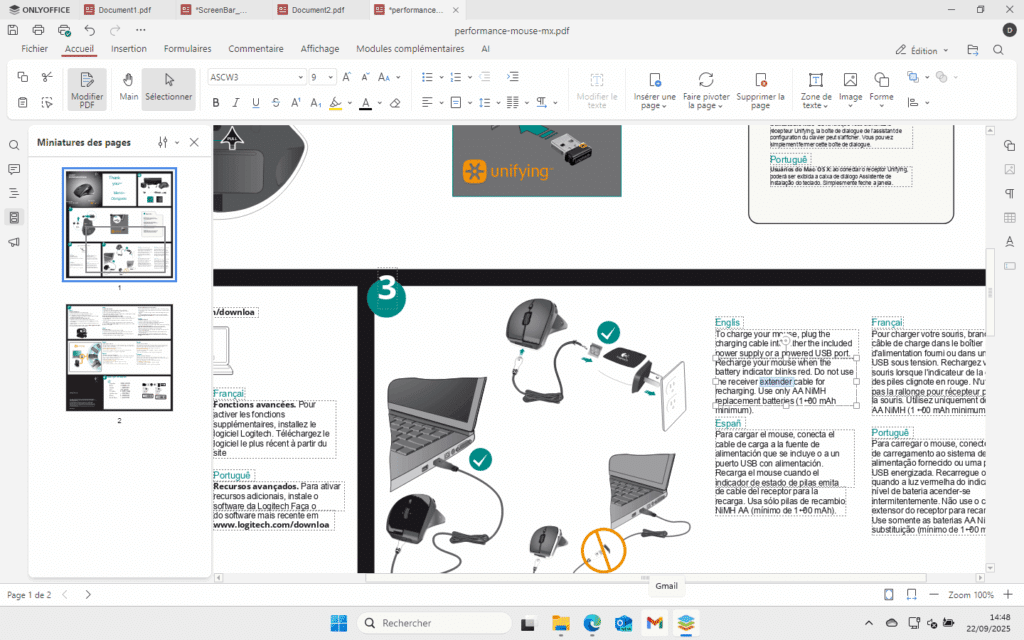Click the clear formatting eraser icon

point(395,102)
